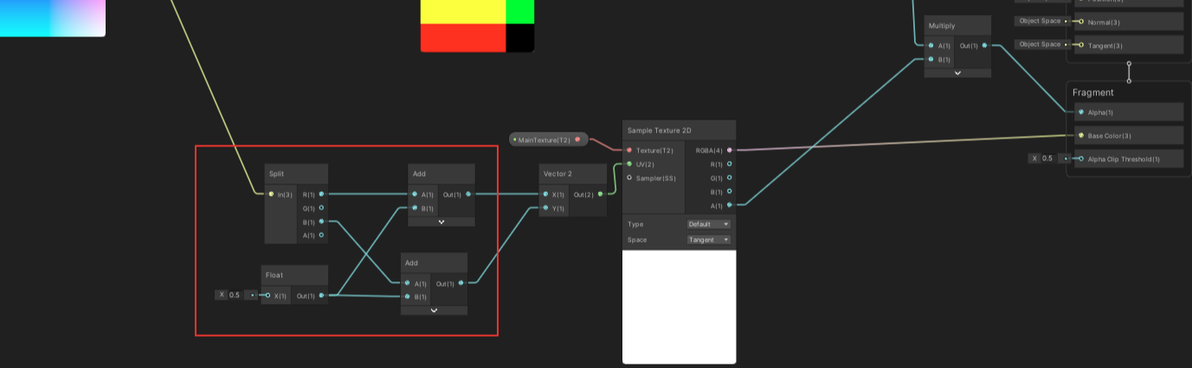Click the Multiply node's Out(1) port
Image resolution: width=1192 pixels, height=368 pixels.
[985, 46]
